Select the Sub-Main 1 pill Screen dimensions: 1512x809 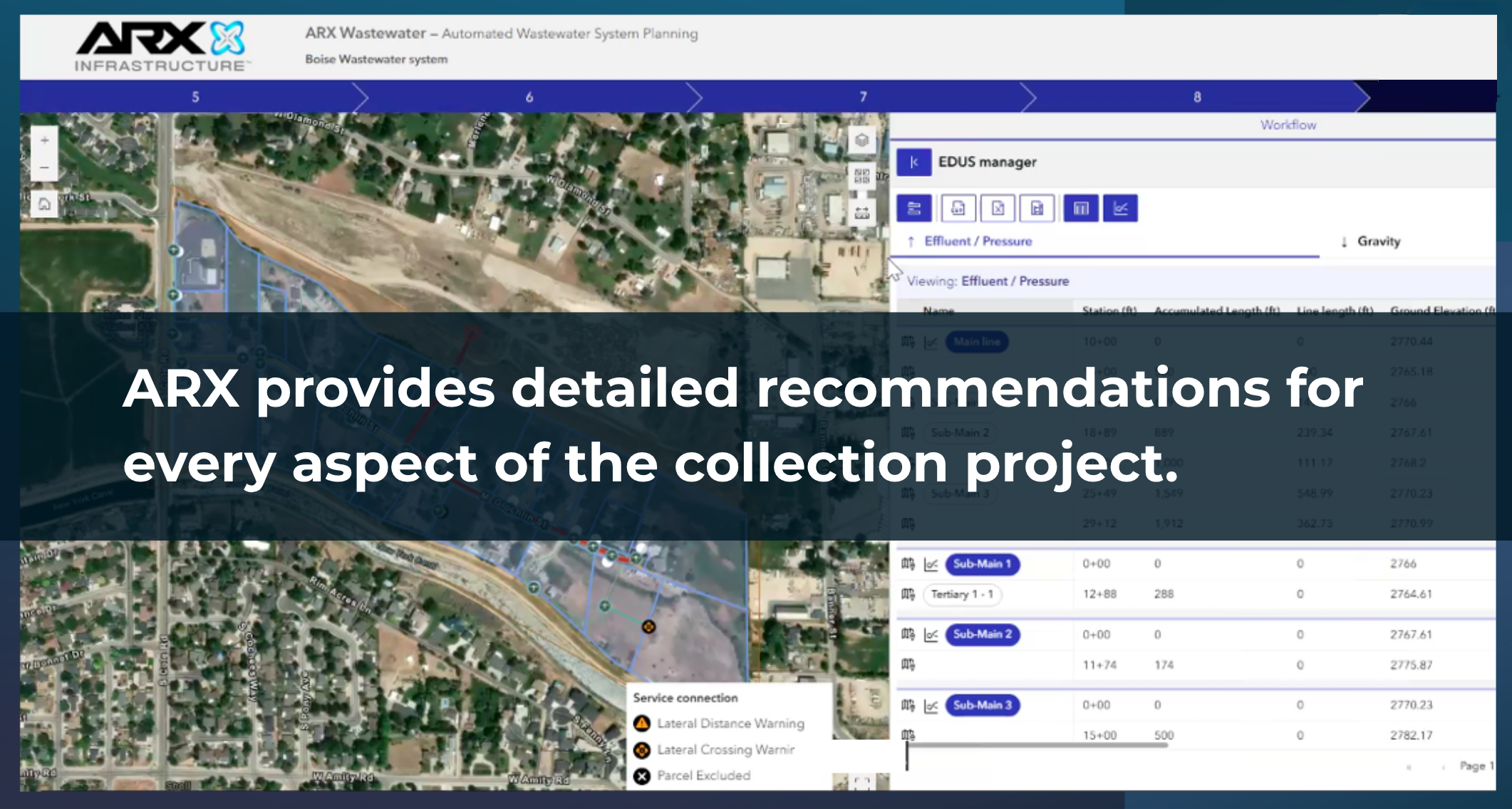tap(982, 564)
